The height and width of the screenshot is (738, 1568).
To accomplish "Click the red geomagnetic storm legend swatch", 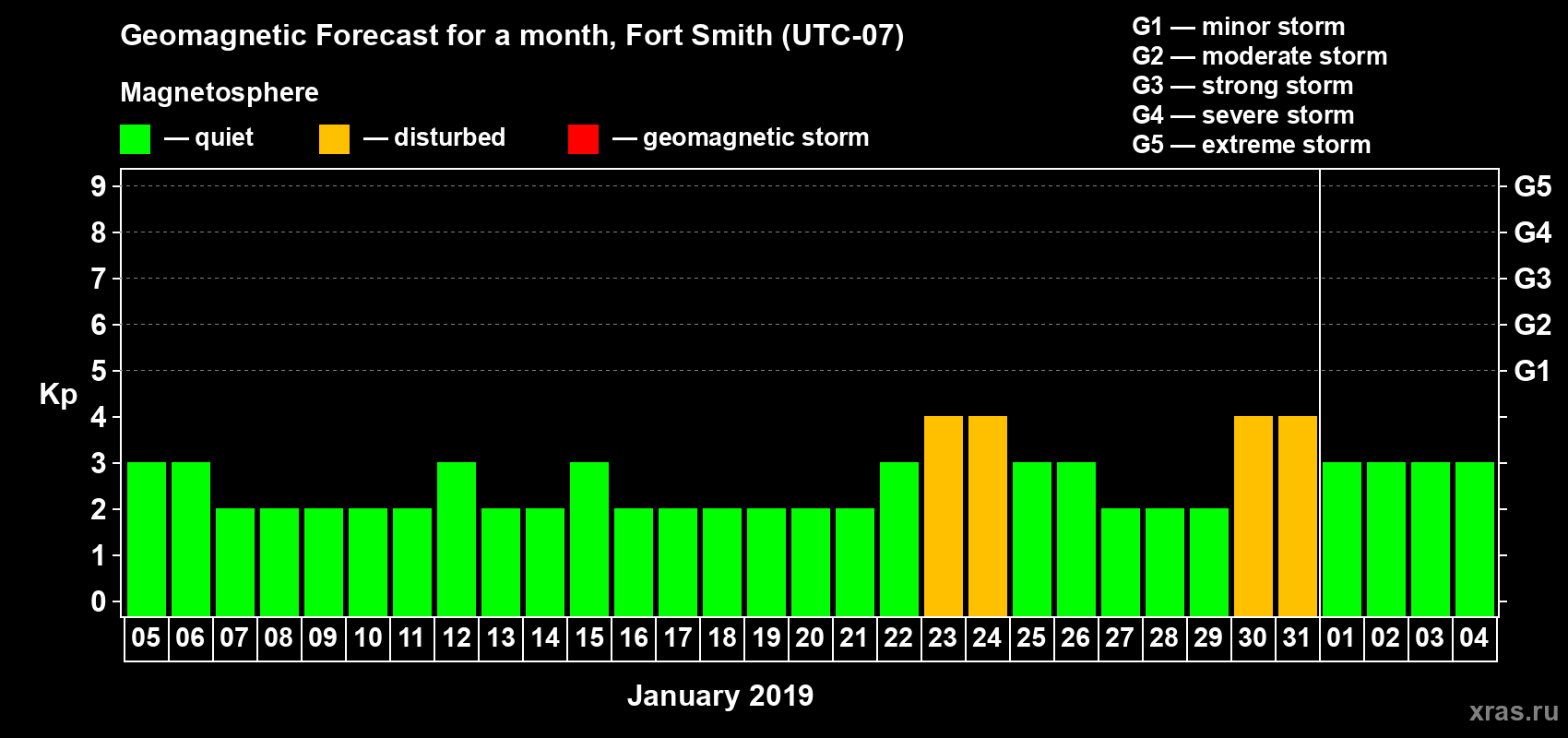I will pos(583,139).
